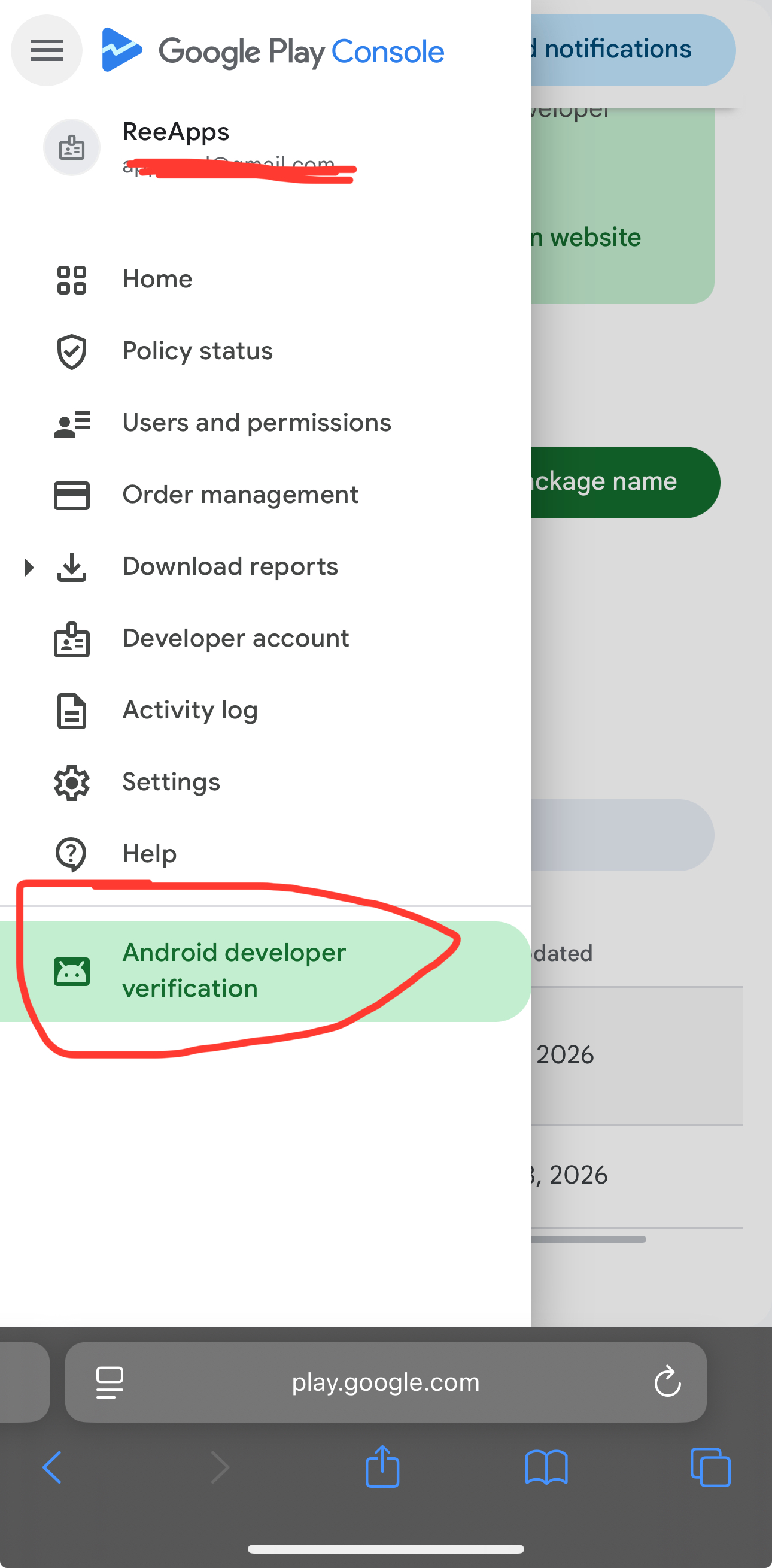The height and width of the screenshot is (1568, 772).
Task: Click the play.google.com address bar
Action: (x=385, y=1382)
